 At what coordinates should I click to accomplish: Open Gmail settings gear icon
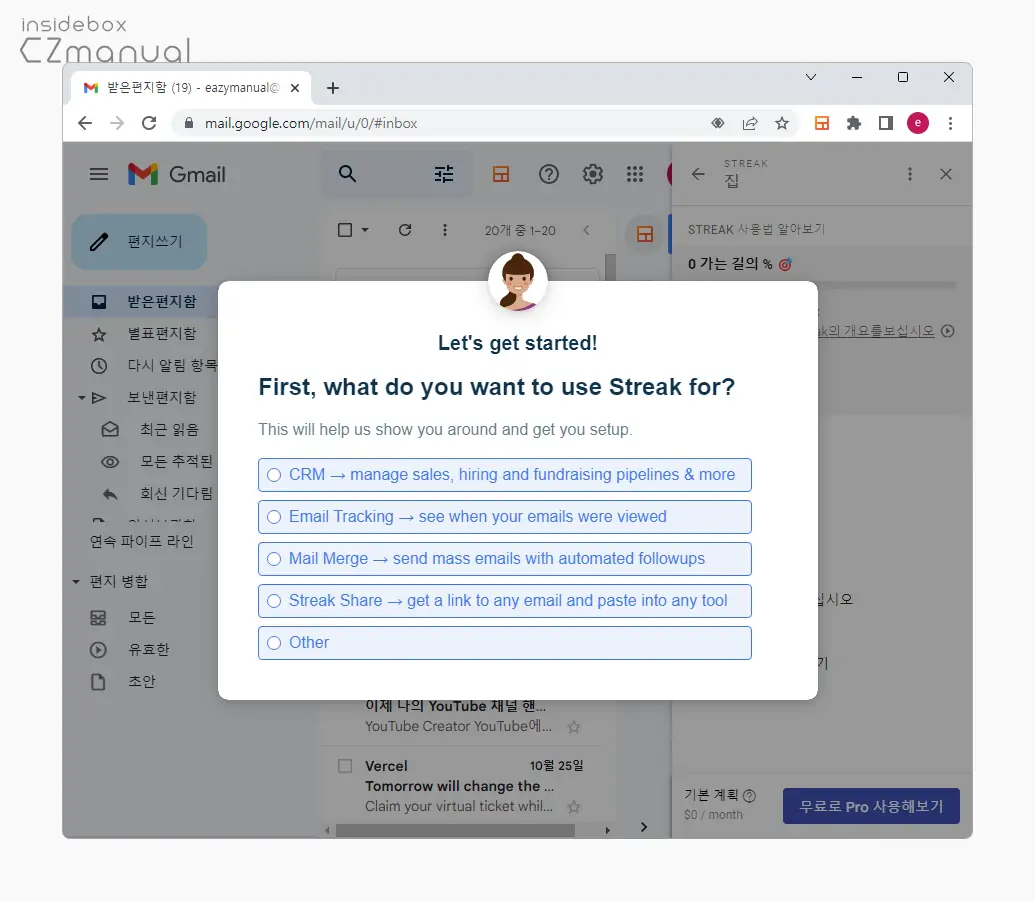pos(593,174)
